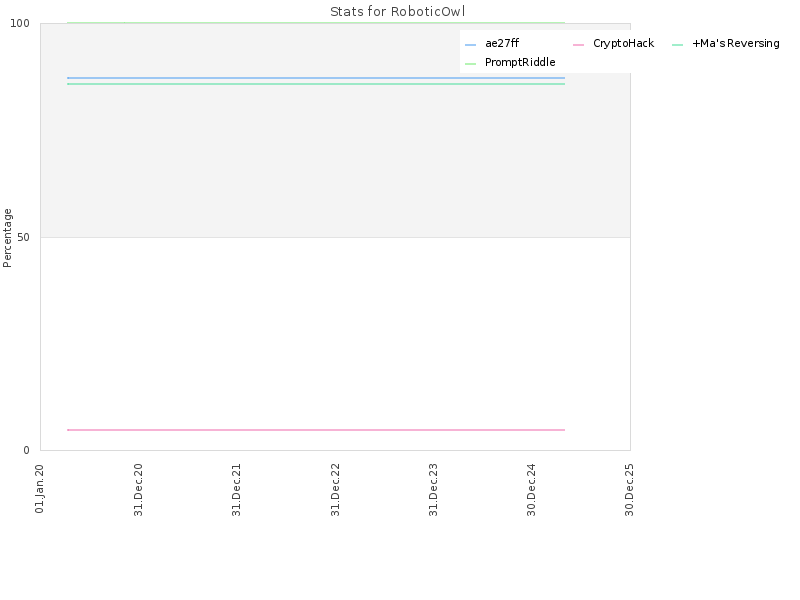Click the 100 y-axis tick label
This screenshot has height=600, width=800.
coord(20,23)
